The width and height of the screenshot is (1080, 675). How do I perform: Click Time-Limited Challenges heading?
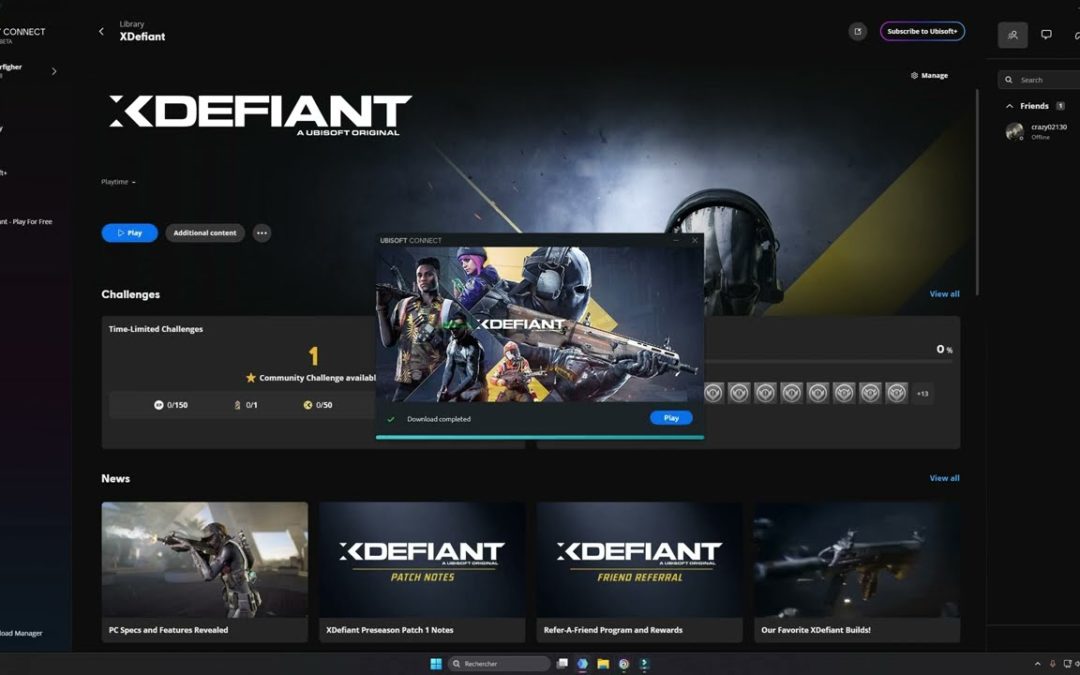pyautogui.click(x=156, y=329)
